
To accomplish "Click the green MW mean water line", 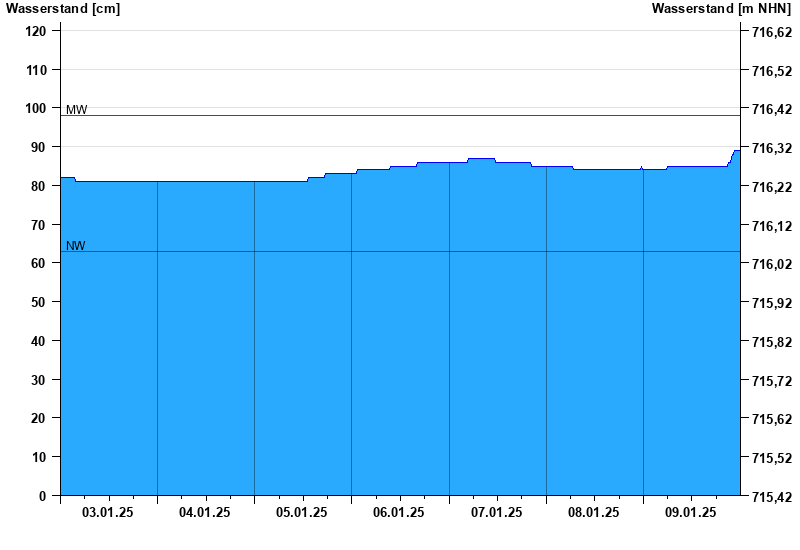I will pyautogui.click(x=401, y=116).
